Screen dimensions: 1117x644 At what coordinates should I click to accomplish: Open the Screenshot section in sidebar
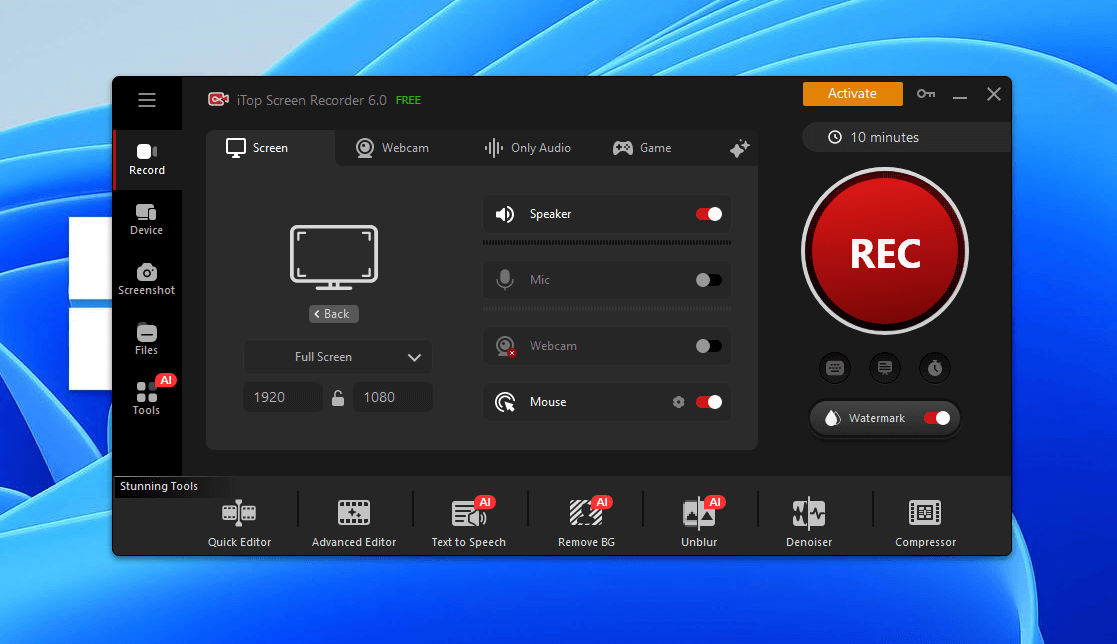pos(147,279)
